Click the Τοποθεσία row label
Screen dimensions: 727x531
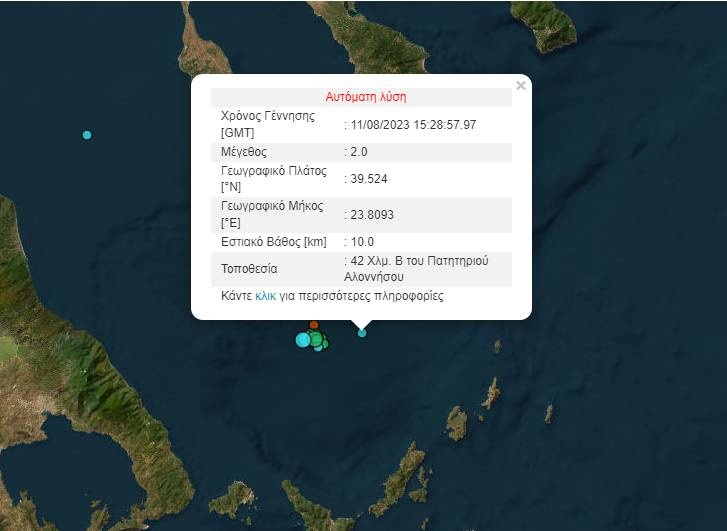249,269
